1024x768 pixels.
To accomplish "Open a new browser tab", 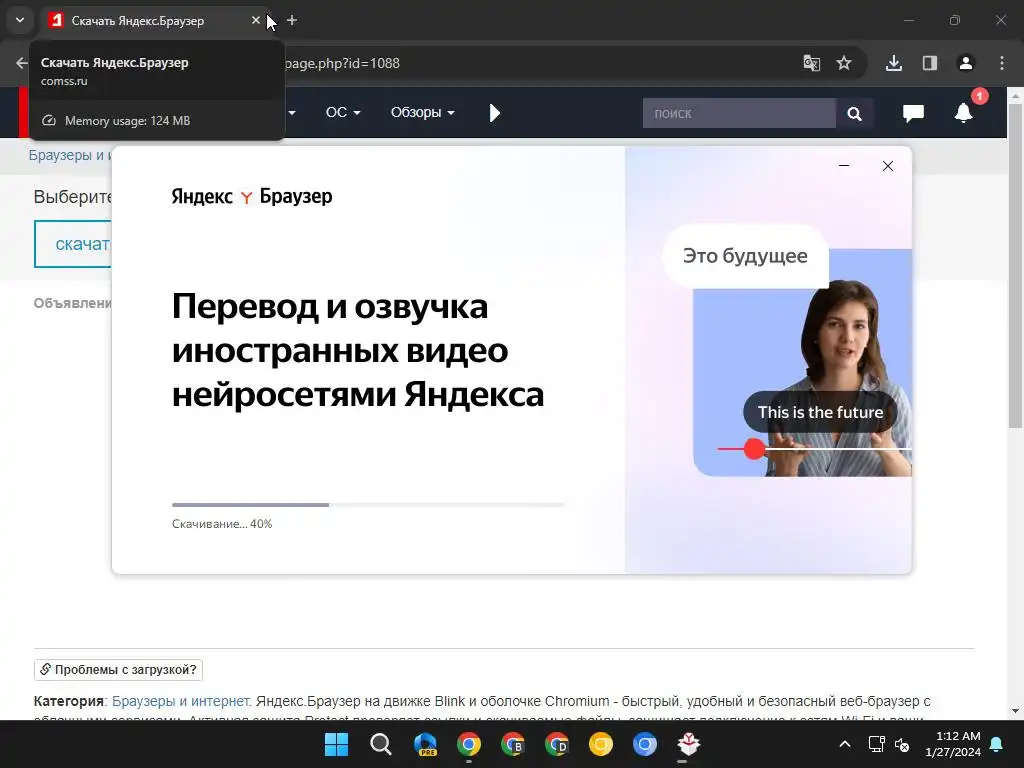I will pos(292,20).
